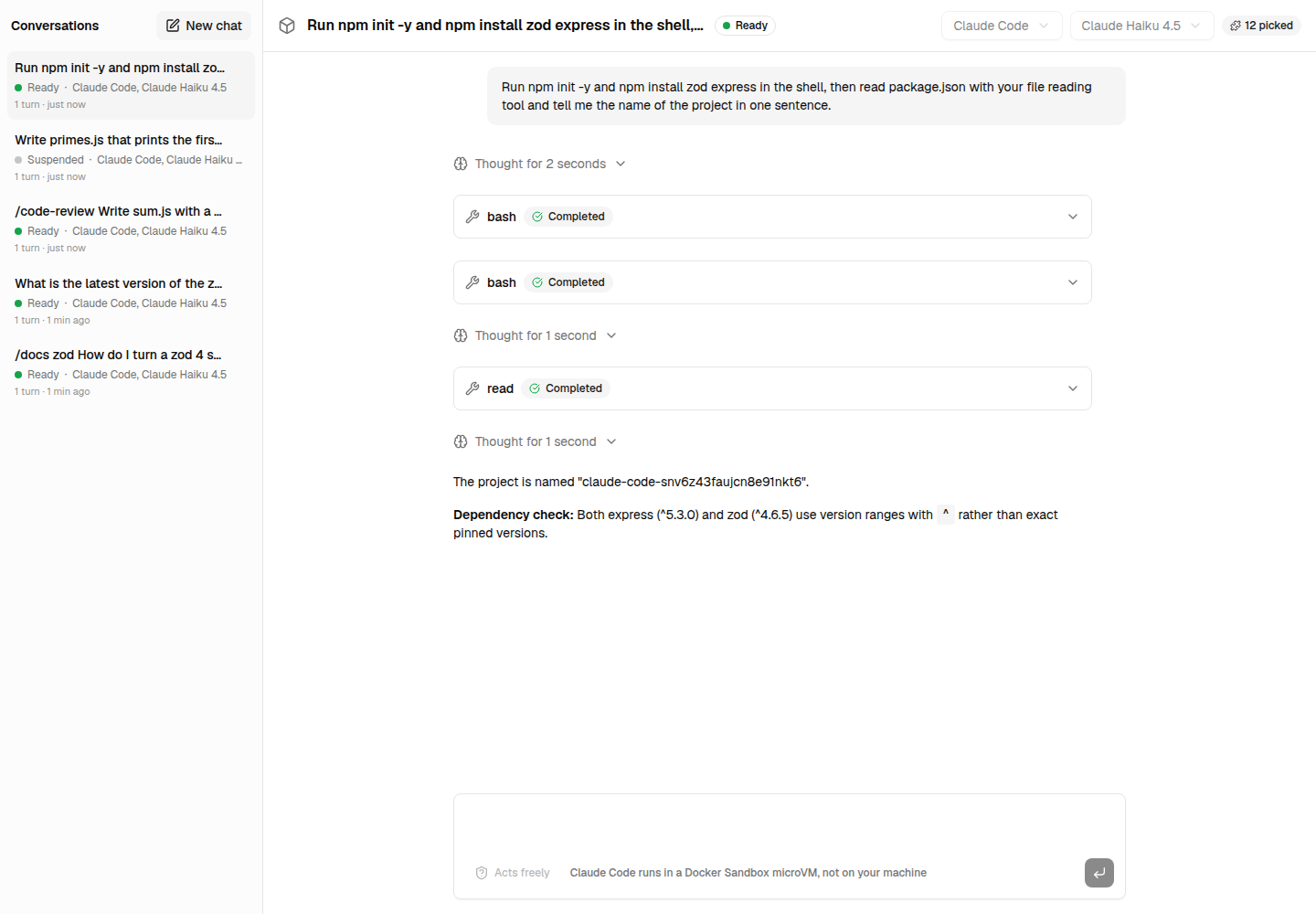Click the Dependency check bold label
This screenshot has width=1316, height=914.
coord(514,515)
